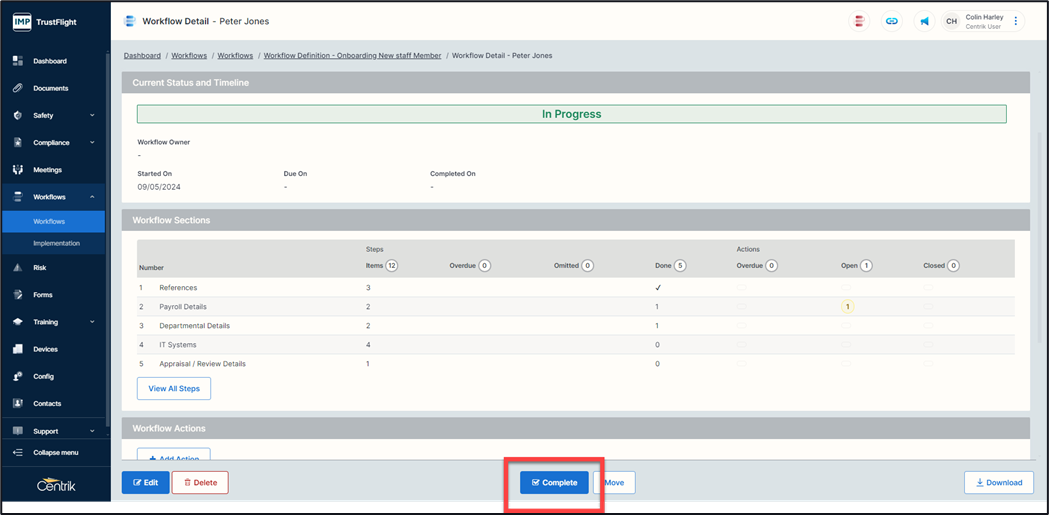
Task: Click the announcements megaphone icon
Action: pyautogui.click(x=924, y=21)
